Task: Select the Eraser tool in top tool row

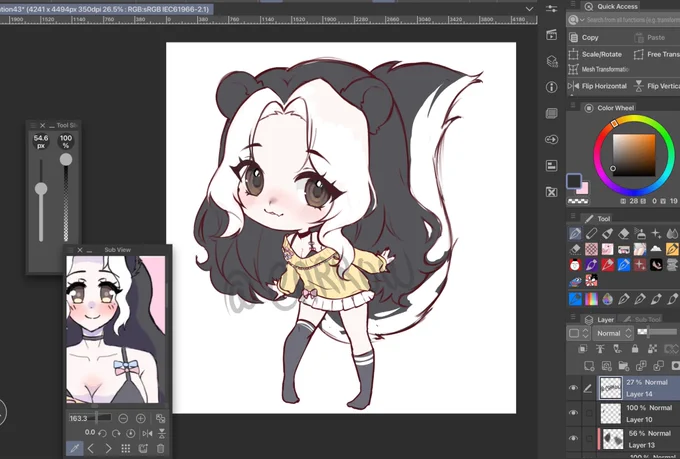Action: tap(623, 234)
